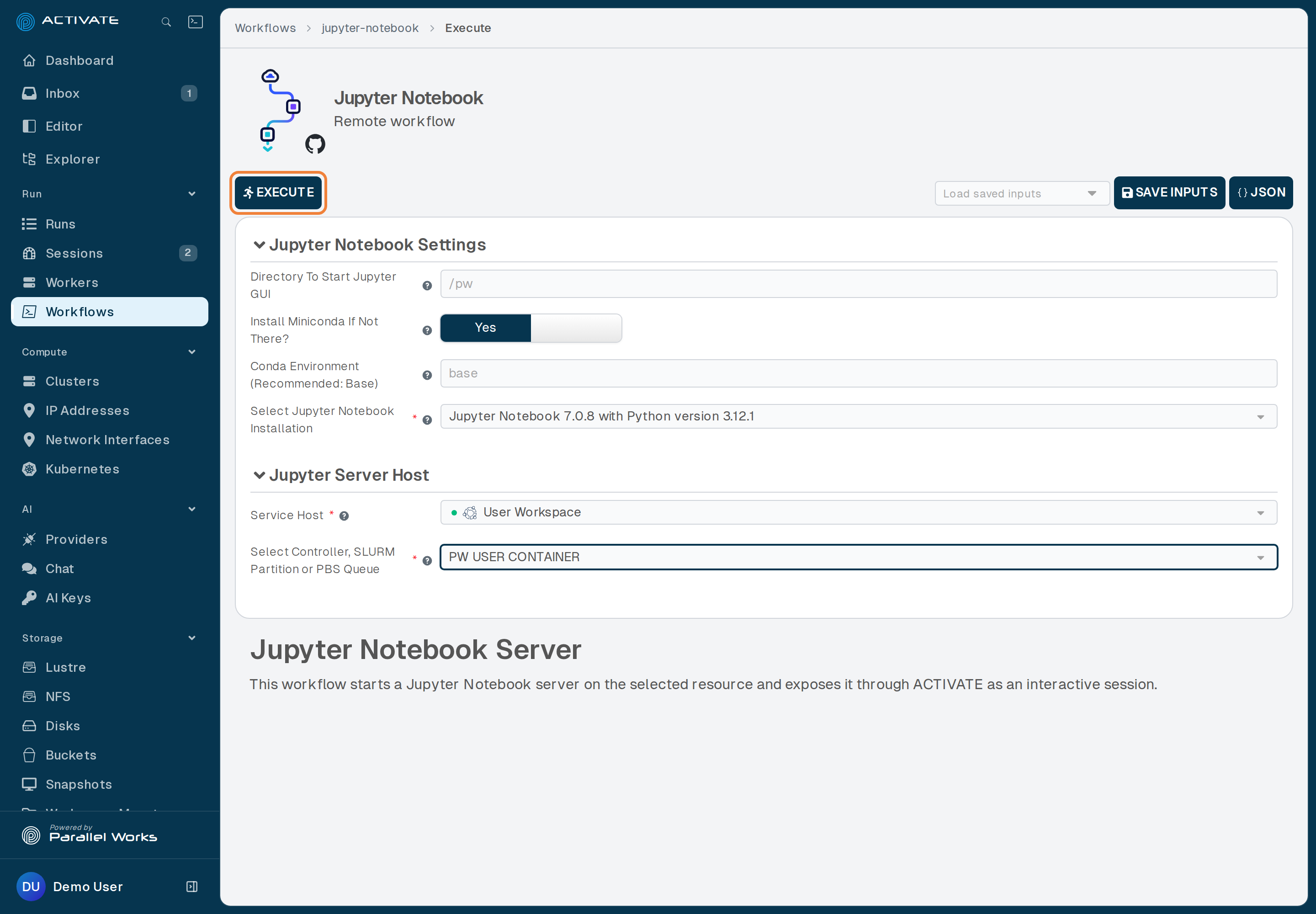
Task: Click help icon for Select Controller, SLURM Partition
Action: coord(427,560)
